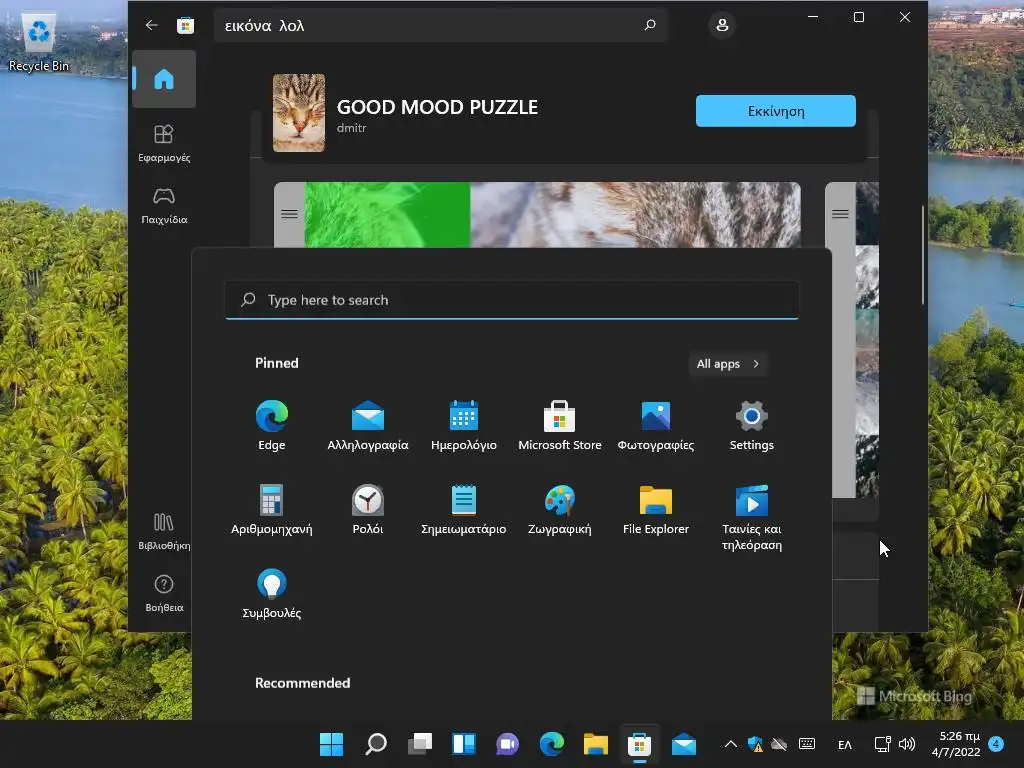Open the Αλληλογραφία mail app
The height and width of the screenshot is (768, 1024).
(x=368, y=426)
